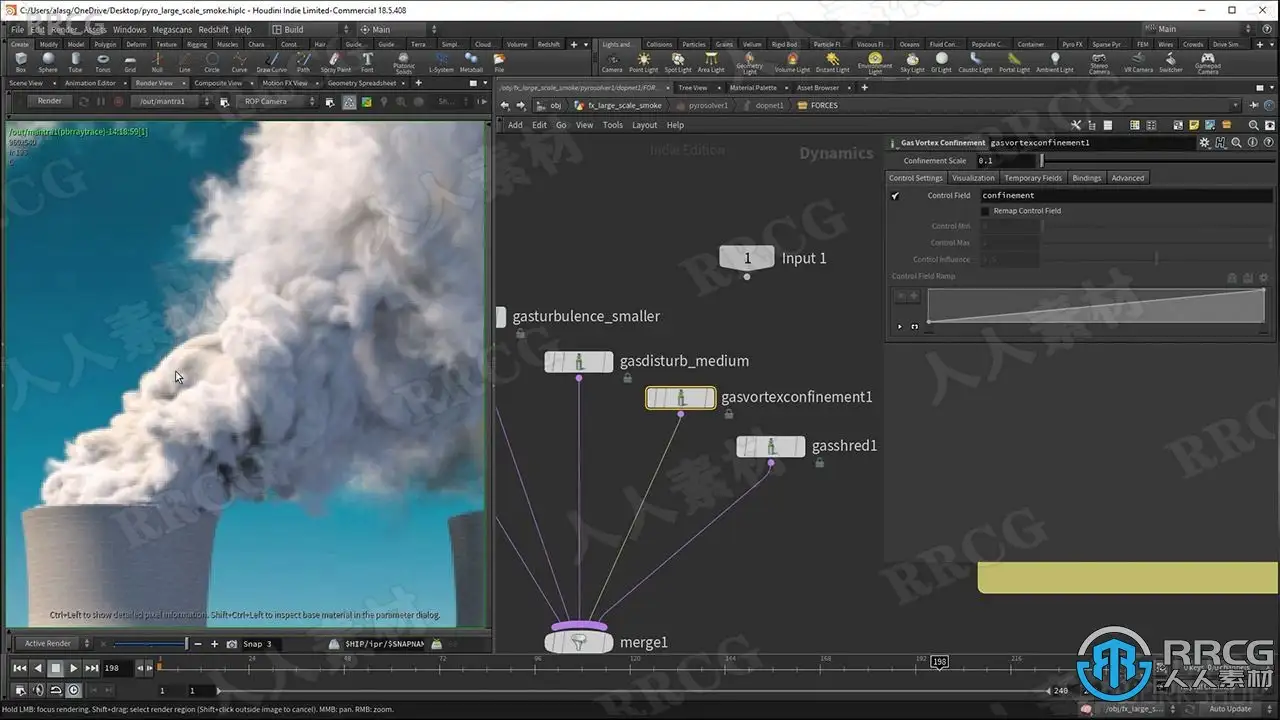Click the play forward button
Screen dimensions: 1280x720
tap(73, 668)
